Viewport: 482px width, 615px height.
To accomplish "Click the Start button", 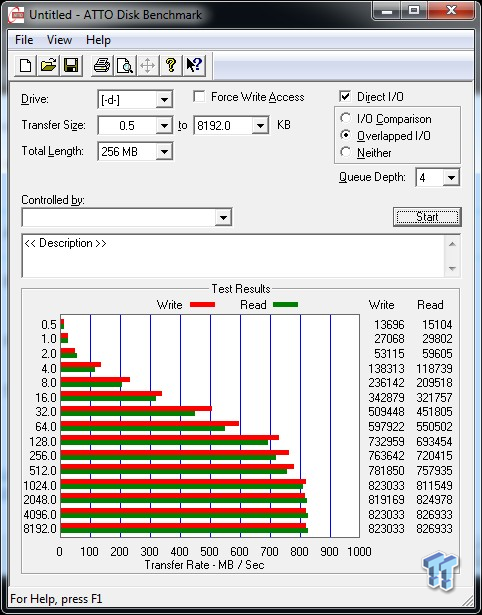I will (427, 217).
